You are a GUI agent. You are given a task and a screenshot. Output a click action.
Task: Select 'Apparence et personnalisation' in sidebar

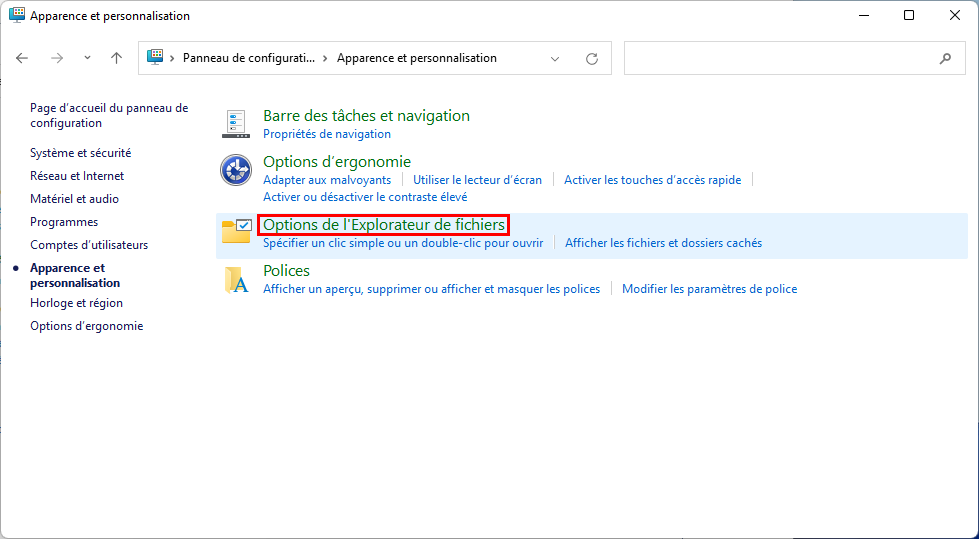75,275
